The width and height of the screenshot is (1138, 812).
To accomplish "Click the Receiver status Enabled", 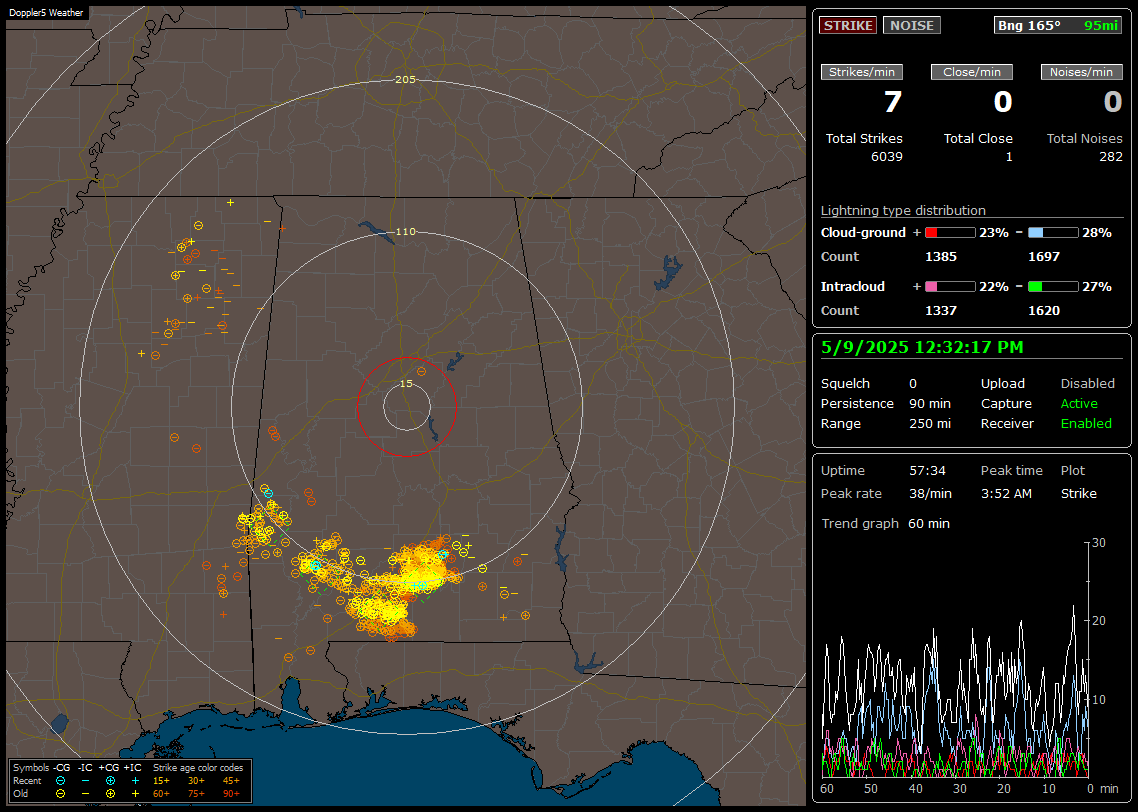I will pyautogui.click(x=1086, y=424).
